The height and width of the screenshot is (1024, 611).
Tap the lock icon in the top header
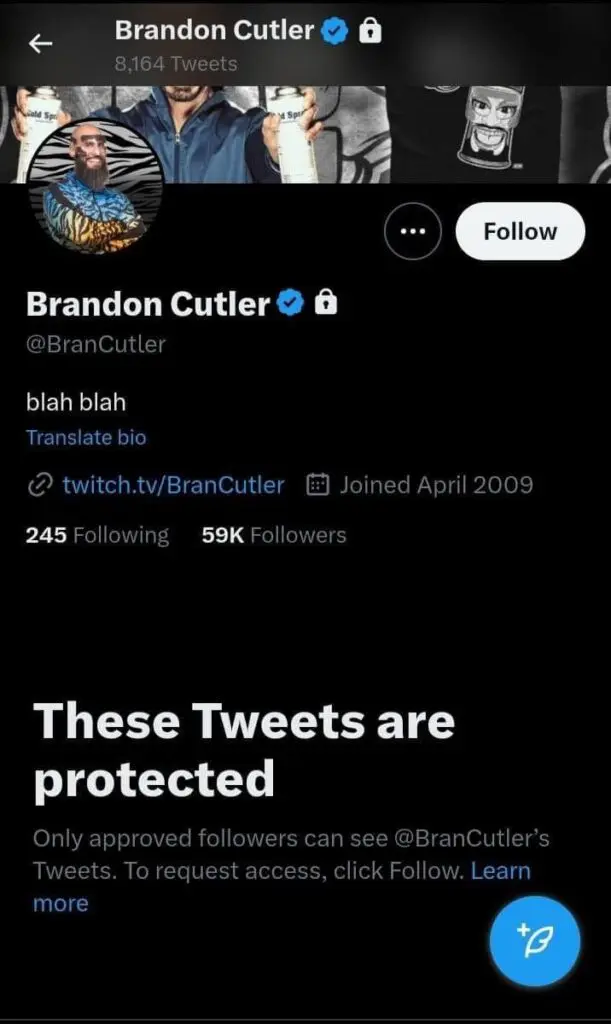pos(370,31)
